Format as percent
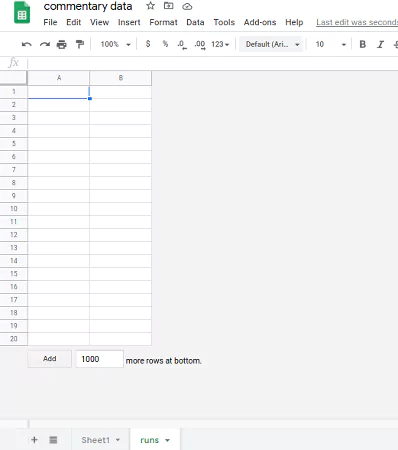 [165, 44]
